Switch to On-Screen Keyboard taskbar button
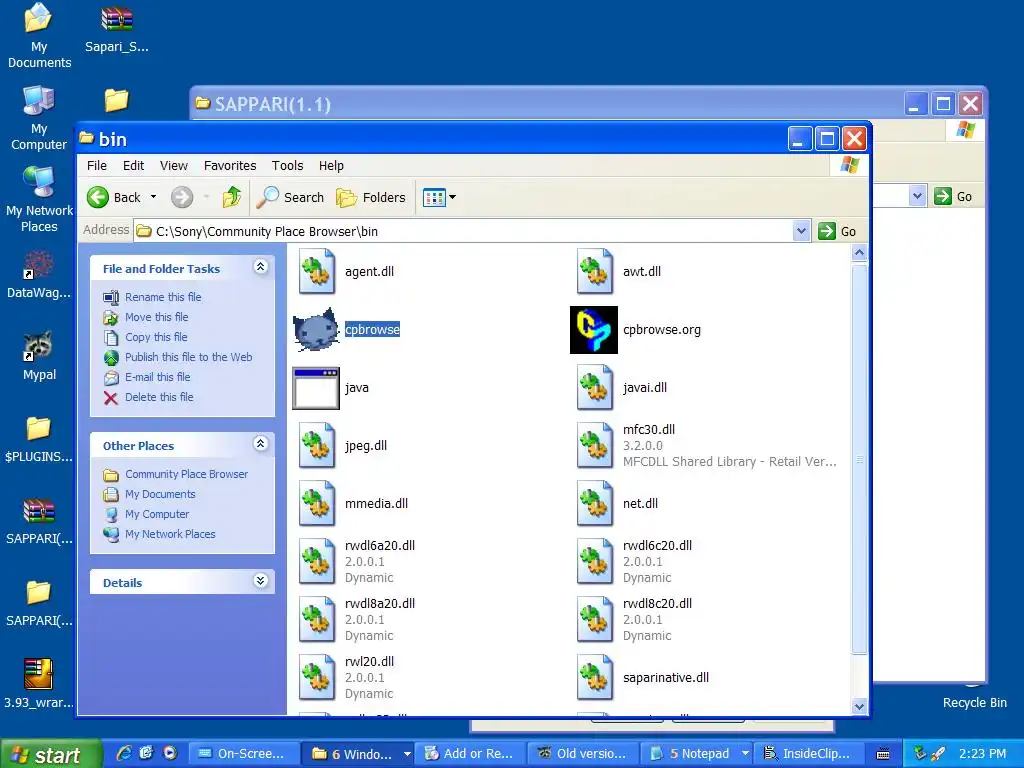The width and height of the screenshot is (1024, 768). [x=244, y=754]
